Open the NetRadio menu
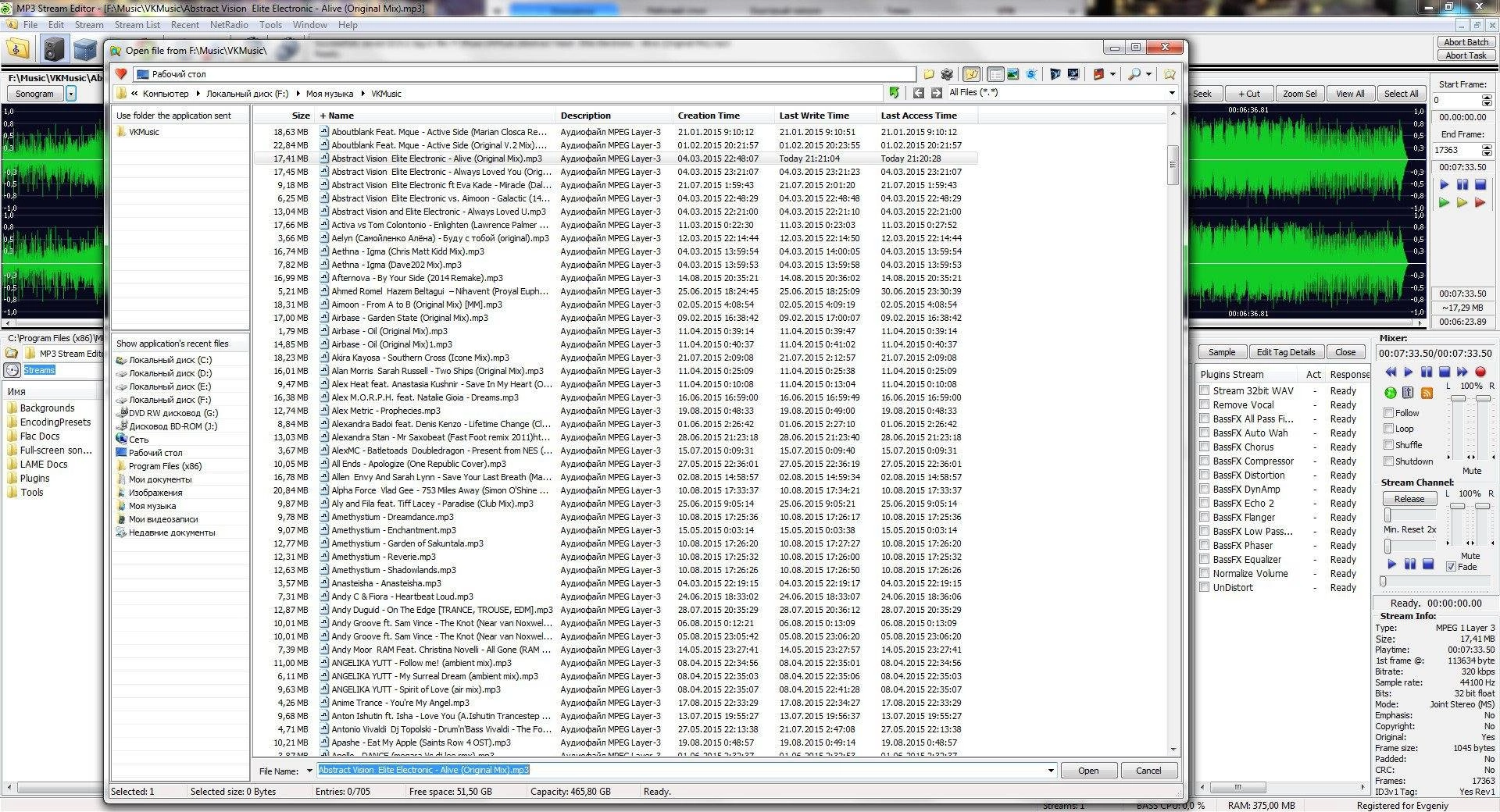 click(x=229, y=25)
